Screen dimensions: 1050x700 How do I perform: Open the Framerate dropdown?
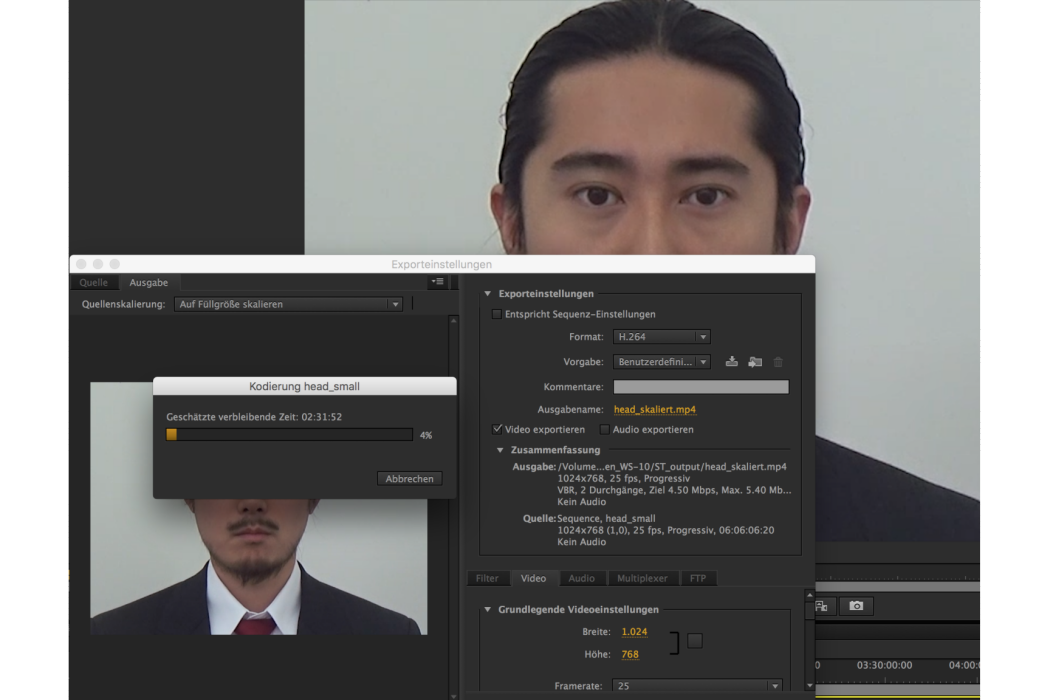click(x=697, y=685)
